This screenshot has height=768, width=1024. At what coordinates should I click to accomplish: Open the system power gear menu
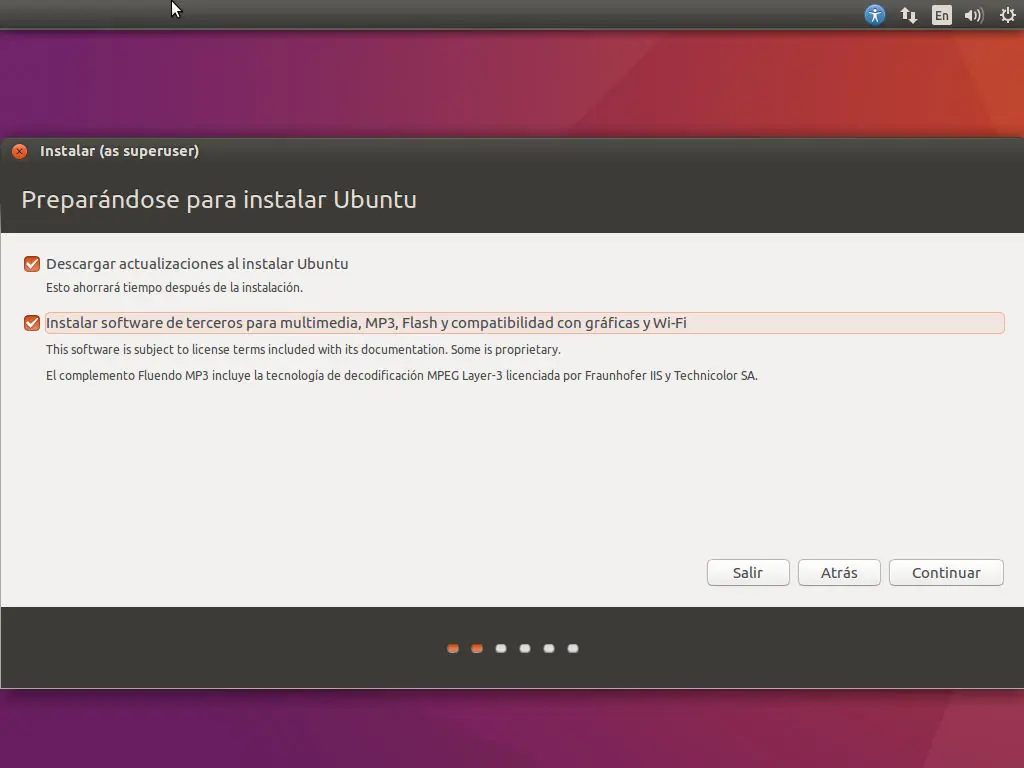coord(1008,15)
